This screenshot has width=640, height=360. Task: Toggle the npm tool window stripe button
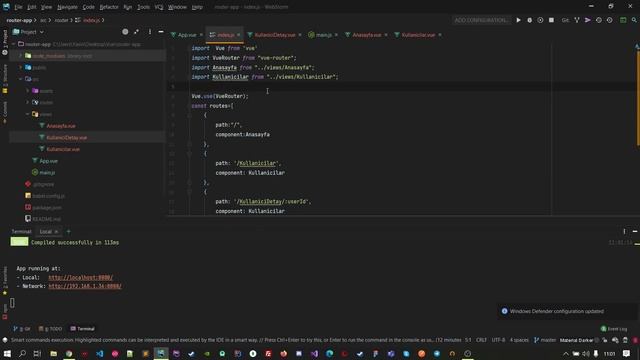click(5, 311)
